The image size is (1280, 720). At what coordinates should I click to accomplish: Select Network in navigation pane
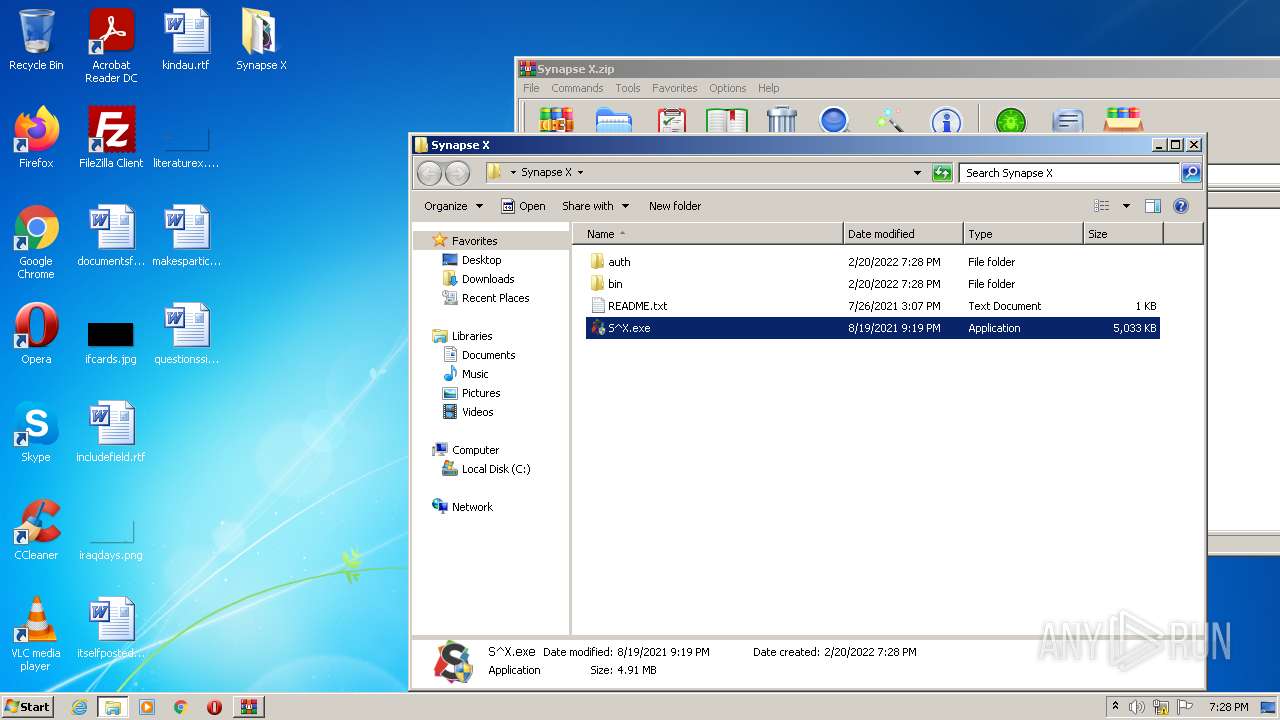tap(472, 507)
